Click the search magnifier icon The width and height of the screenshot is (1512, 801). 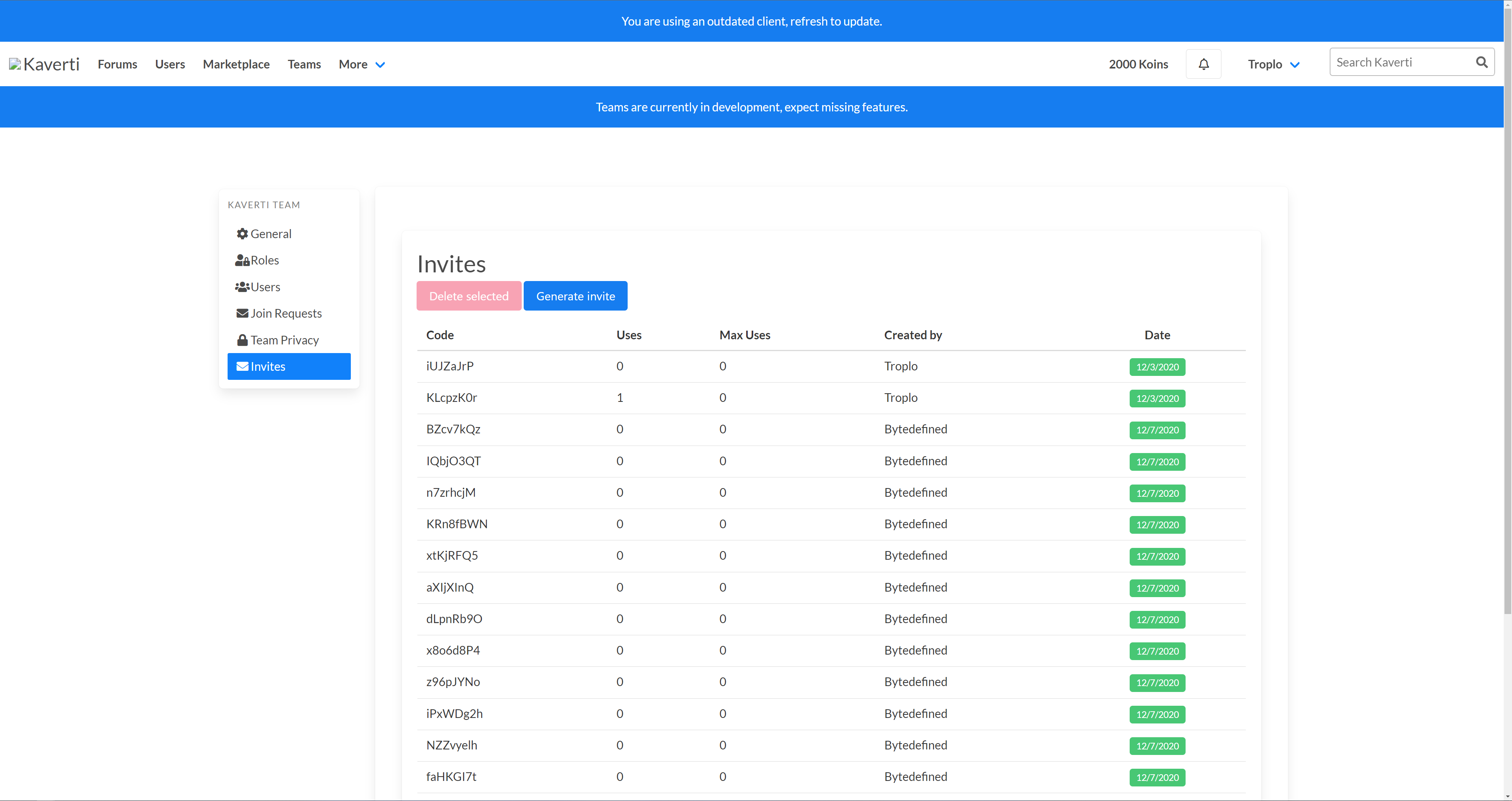coord(1481,62)
